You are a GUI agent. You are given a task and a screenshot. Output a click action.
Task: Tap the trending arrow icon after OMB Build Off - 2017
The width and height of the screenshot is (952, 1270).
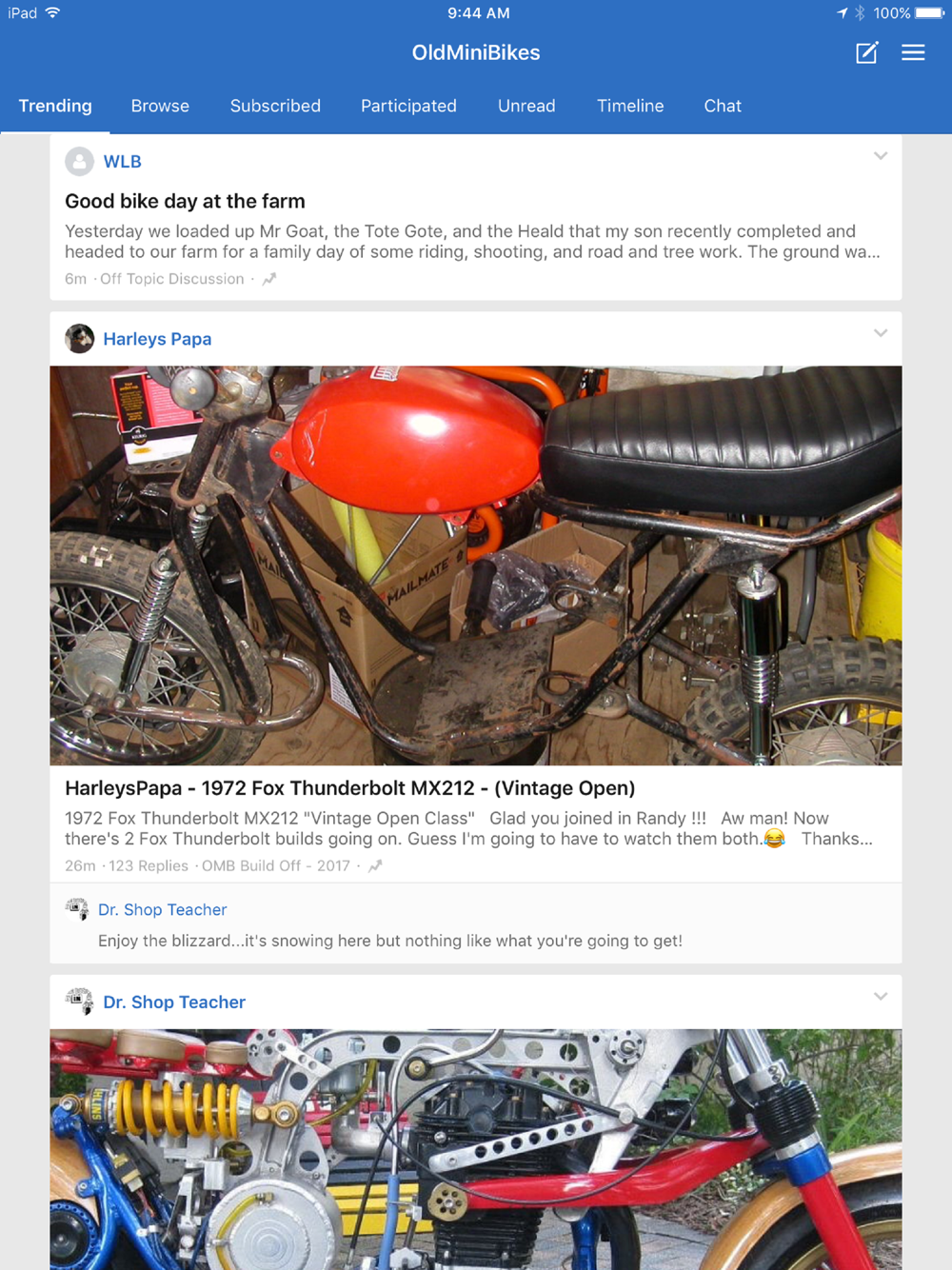coord(375,865)
